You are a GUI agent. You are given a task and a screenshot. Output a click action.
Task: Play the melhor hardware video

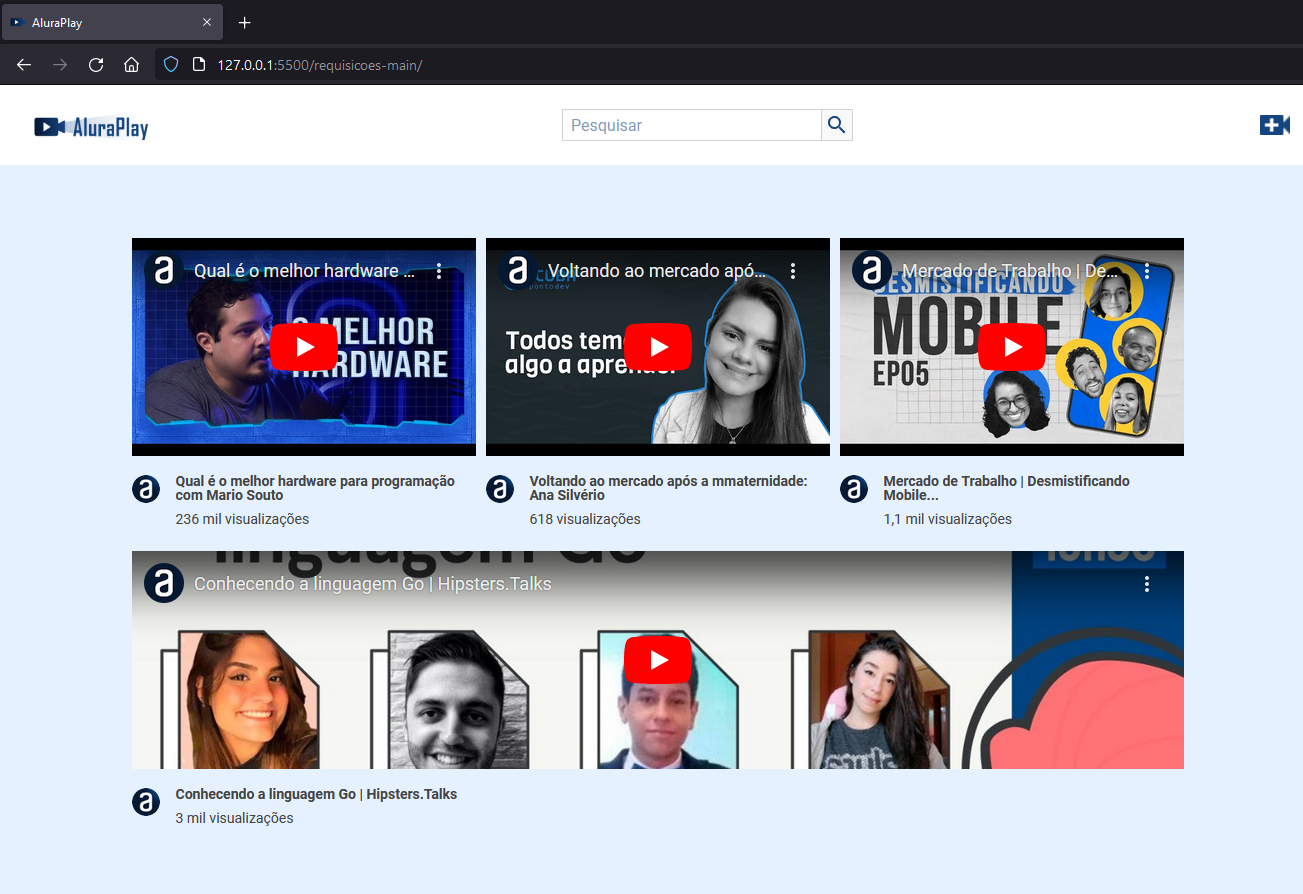click(304, 347)
